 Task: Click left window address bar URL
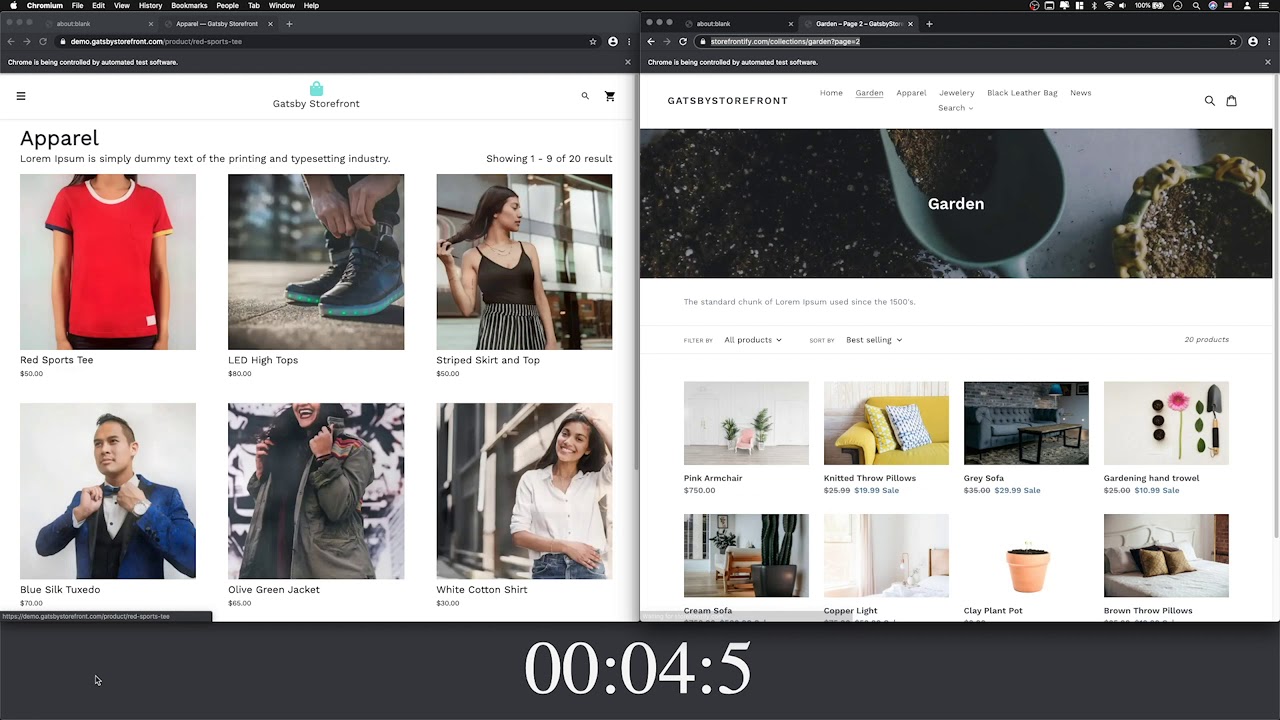(156, 41)
